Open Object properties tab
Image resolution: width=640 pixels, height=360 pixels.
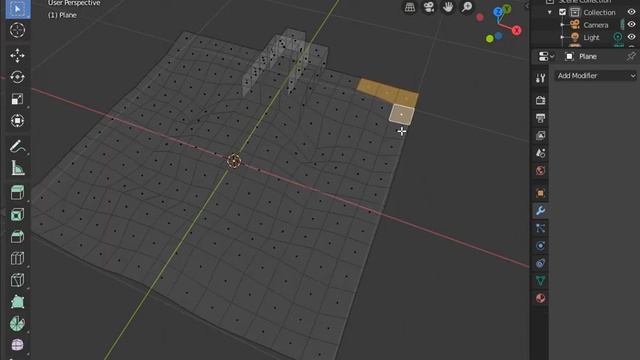tap(540, 193)
